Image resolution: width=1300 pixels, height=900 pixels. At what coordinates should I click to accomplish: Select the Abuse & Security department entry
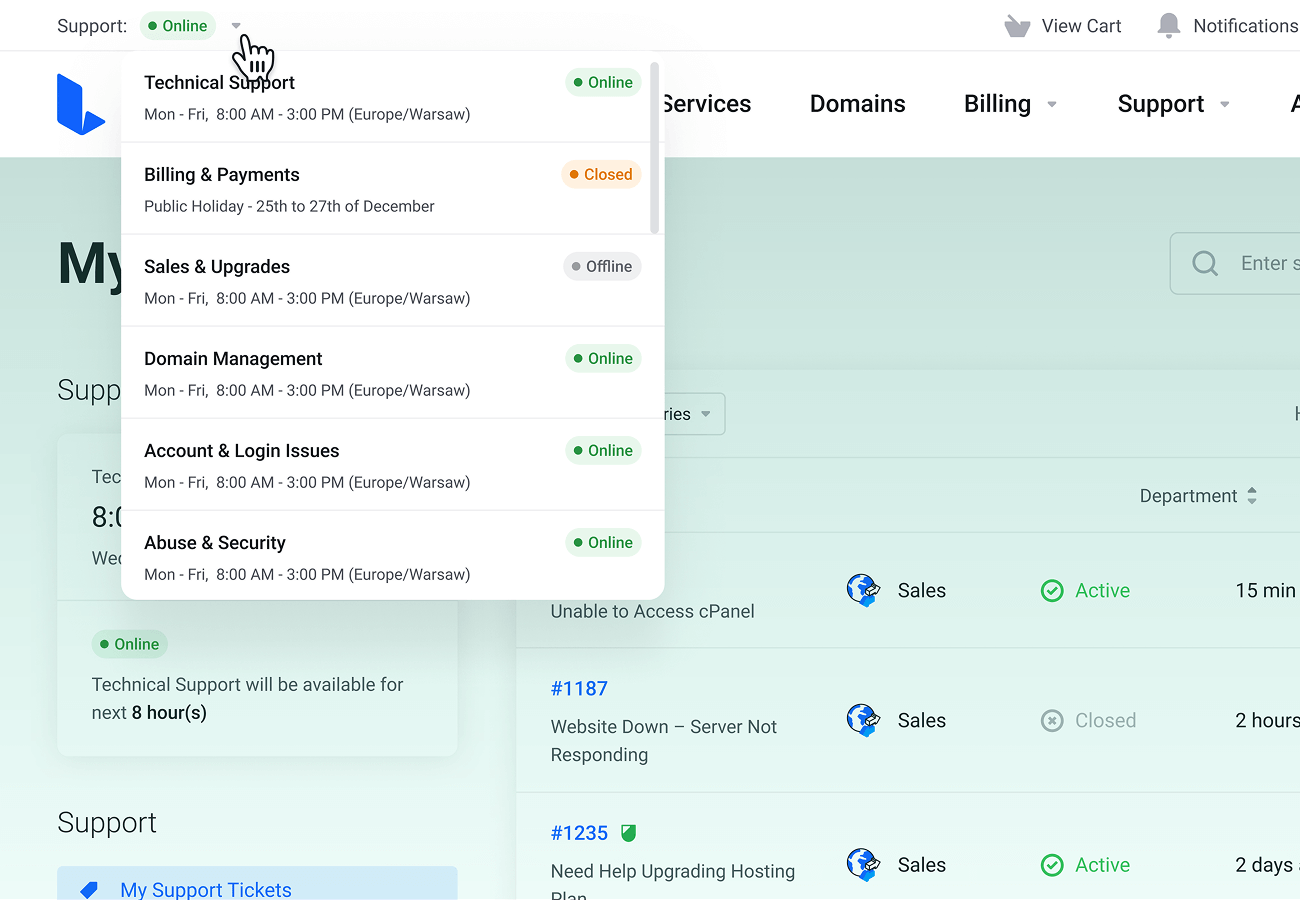pos(392,556)
